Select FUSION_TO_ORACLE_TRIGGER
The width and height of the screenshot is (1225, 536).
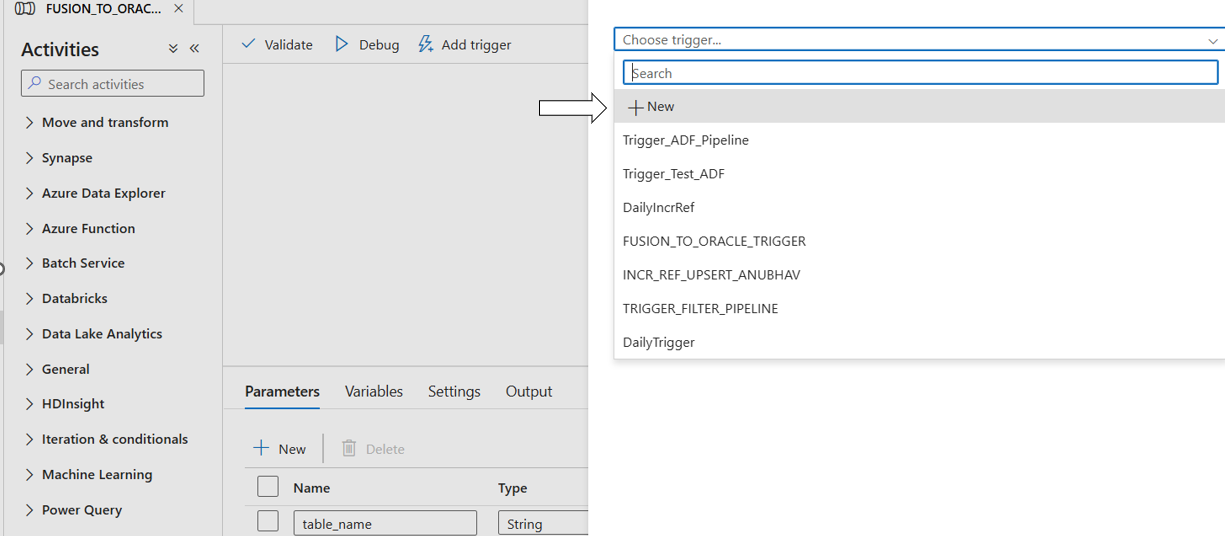click(919, 241)
